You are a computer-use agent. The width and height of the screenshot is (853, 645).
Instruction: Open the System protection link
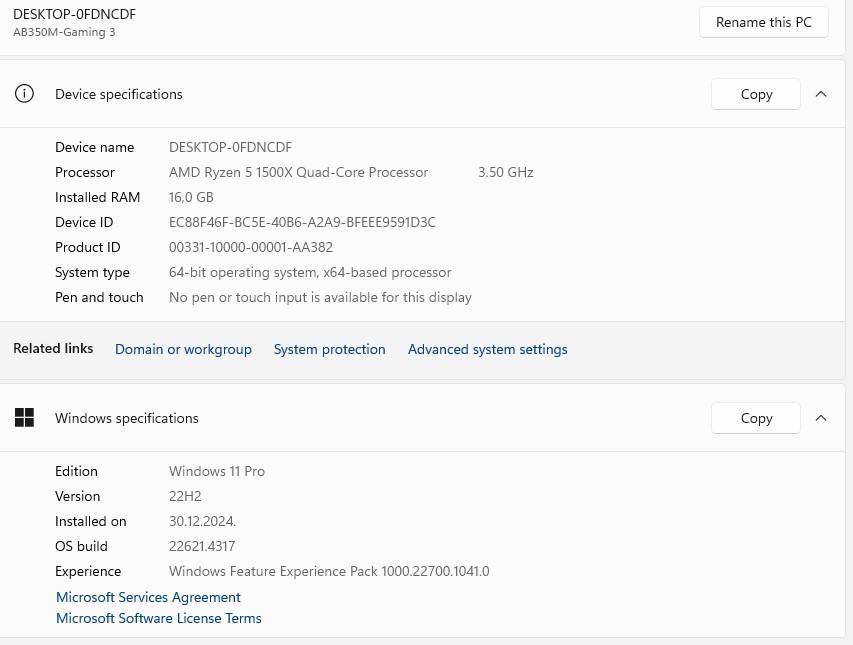coord(329,349)
